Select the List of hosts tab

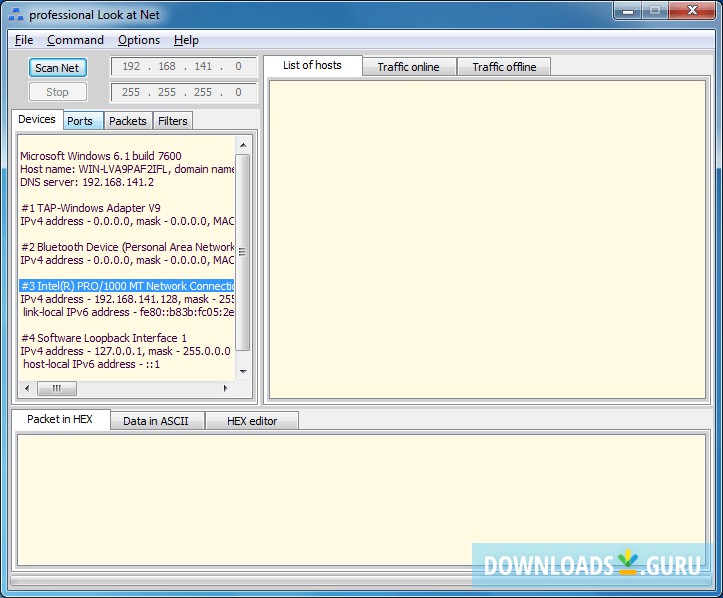pos(313,65)
